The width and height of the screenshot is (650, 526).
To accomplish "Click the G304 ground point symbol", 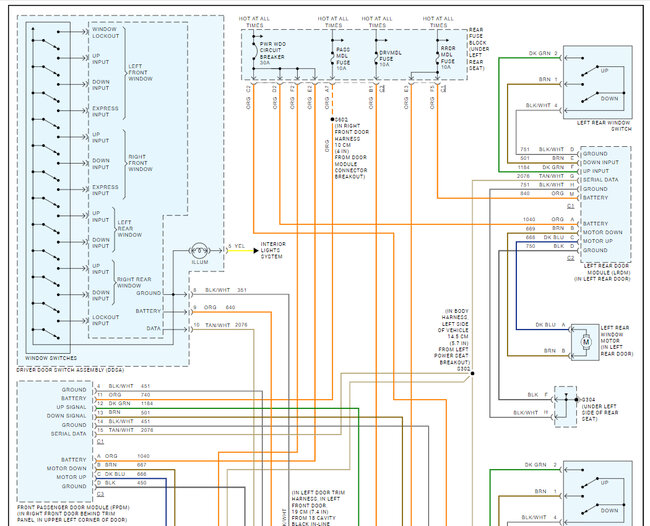I will 576,400.
